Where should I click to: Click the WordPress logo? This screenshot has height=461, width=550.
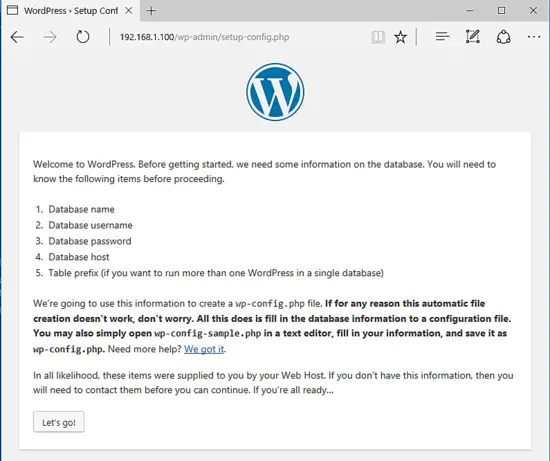(x=275, y=92)
